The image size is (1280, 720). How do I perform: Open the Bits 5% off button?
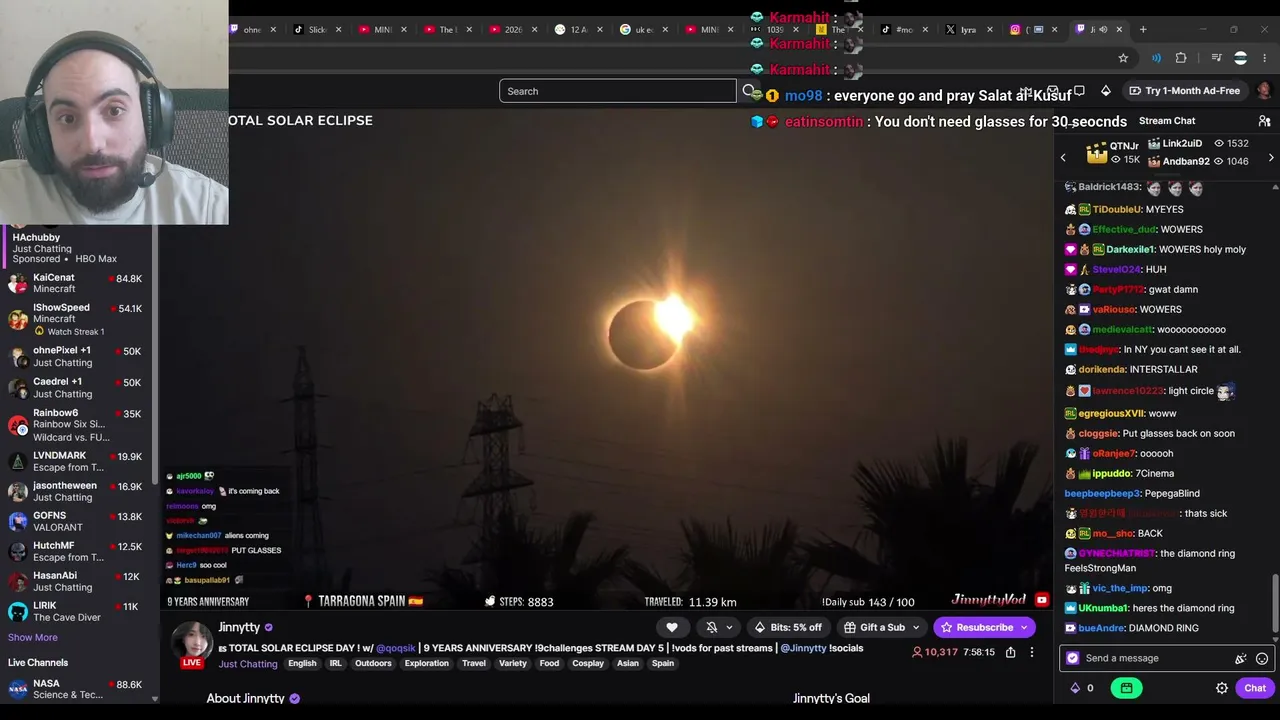[787, 627]
